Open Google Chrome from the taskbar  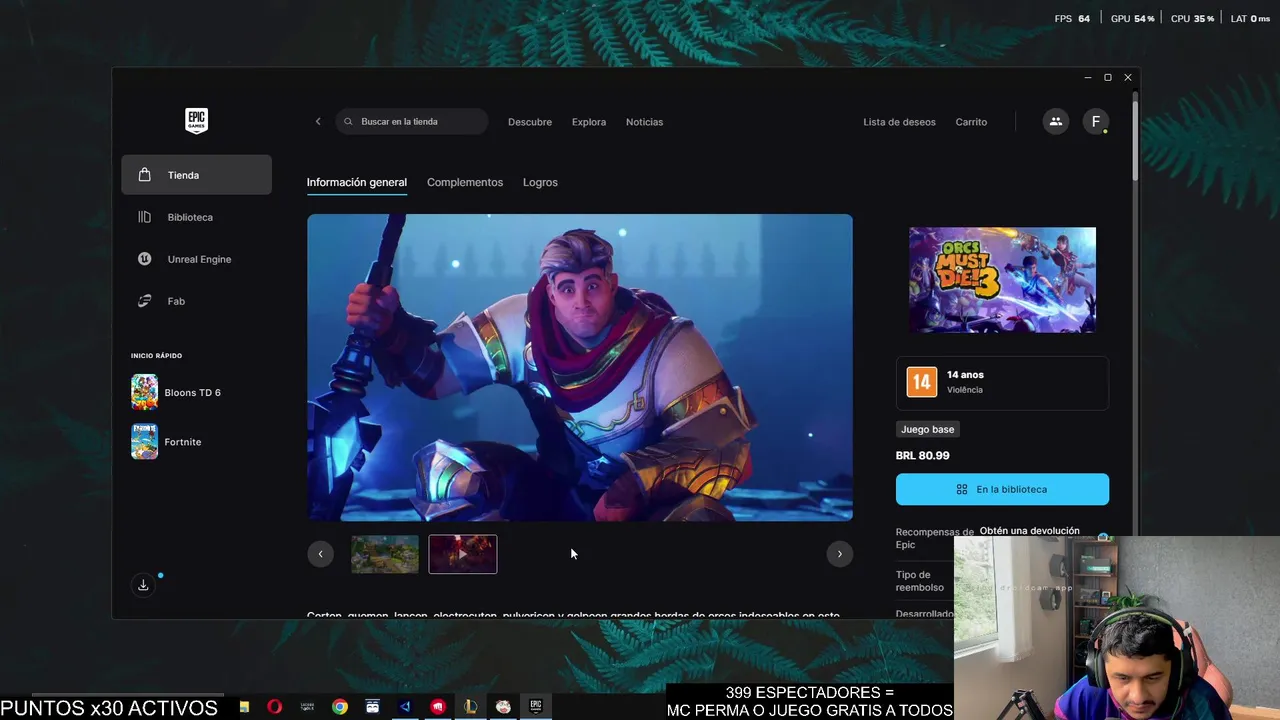pyautogui.click(x=340, y=707)
